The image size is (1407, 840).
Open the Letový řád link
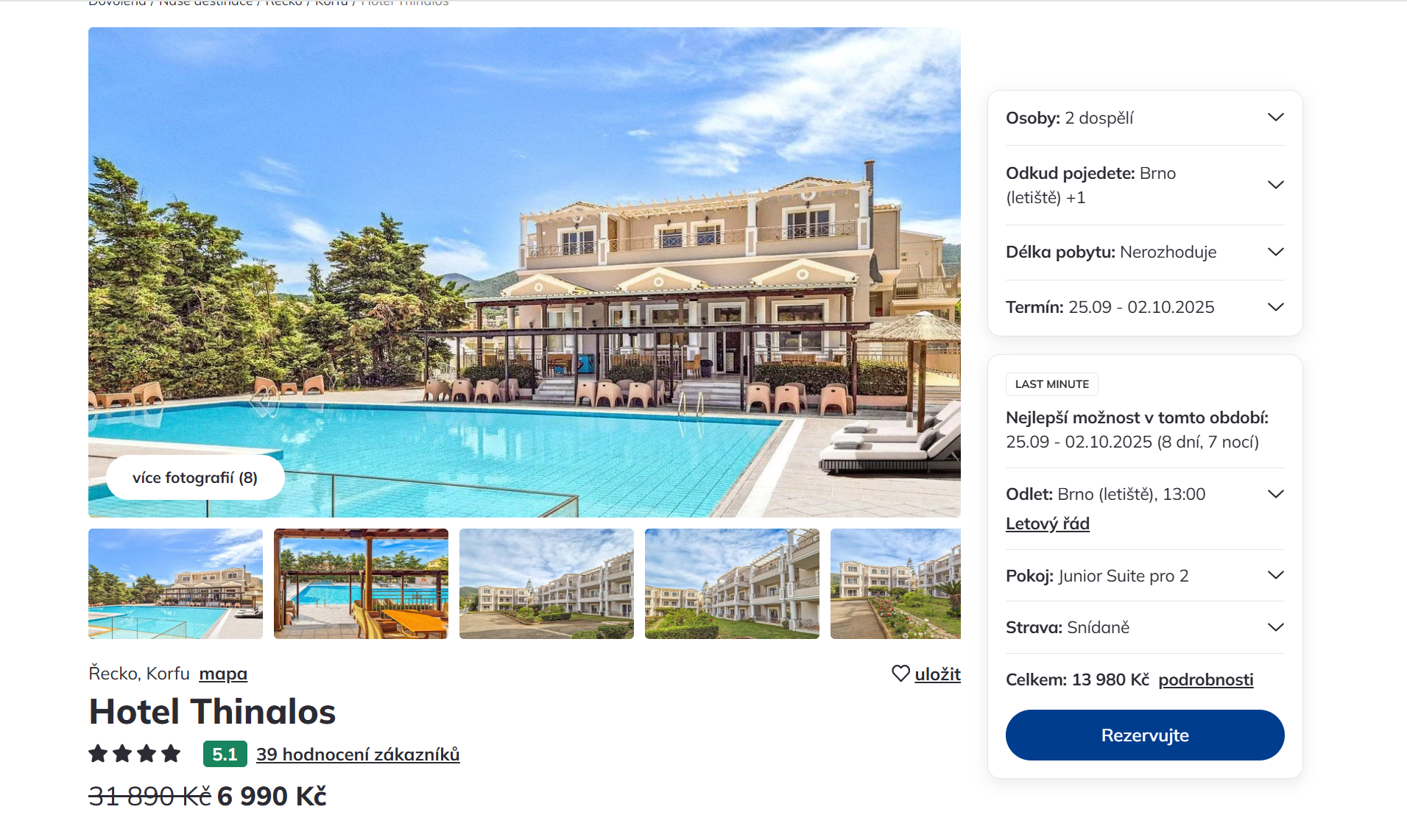coord(1048,523)
